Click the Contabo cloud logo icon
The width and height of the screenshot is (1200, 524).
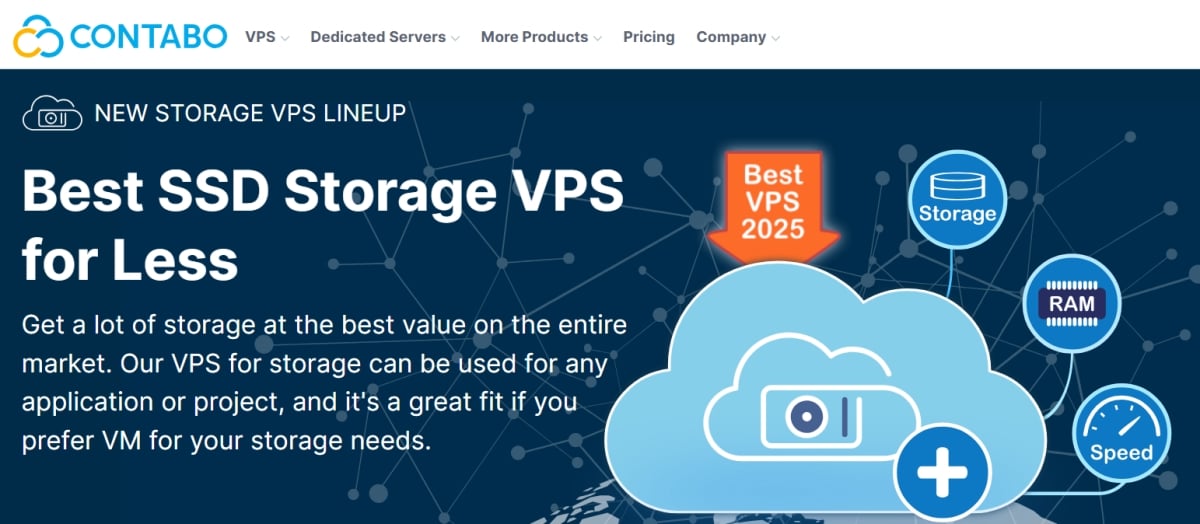(x=37, y=37)
